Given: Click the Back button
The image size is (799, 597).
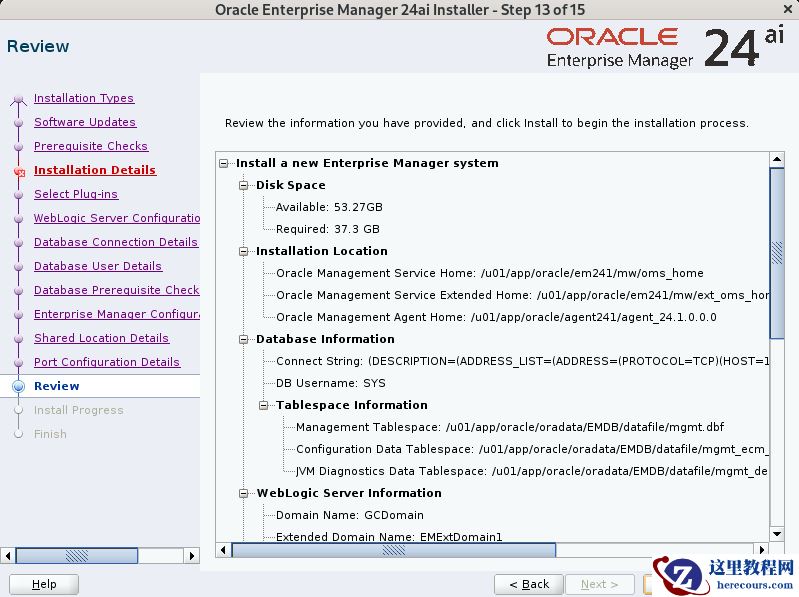Looking at the screenshot, I should pyautogui.click(x=529, y=584).
